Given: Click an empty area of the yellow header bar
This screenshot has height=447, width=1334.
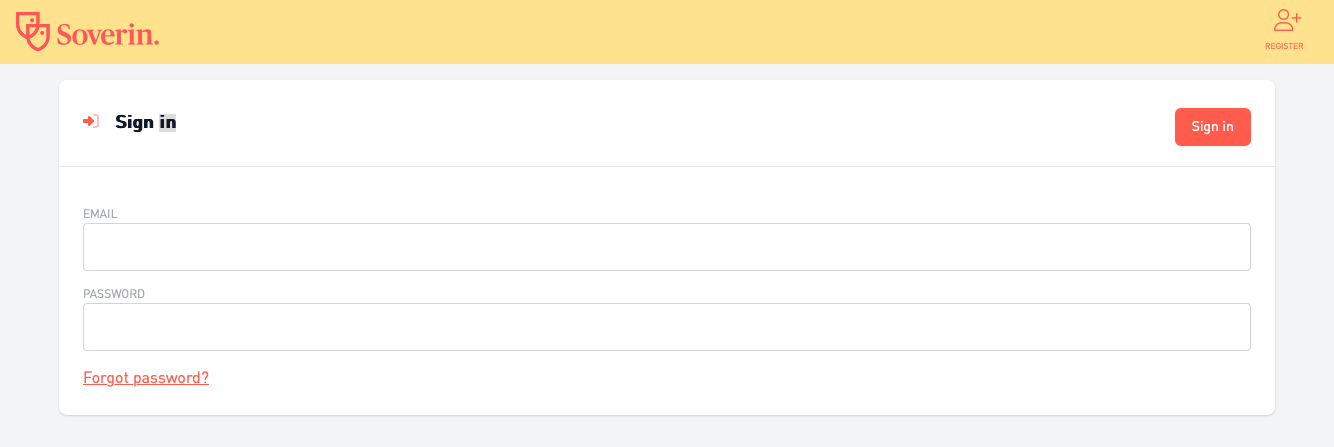Looking at the screenshot, I should point(700,32).
